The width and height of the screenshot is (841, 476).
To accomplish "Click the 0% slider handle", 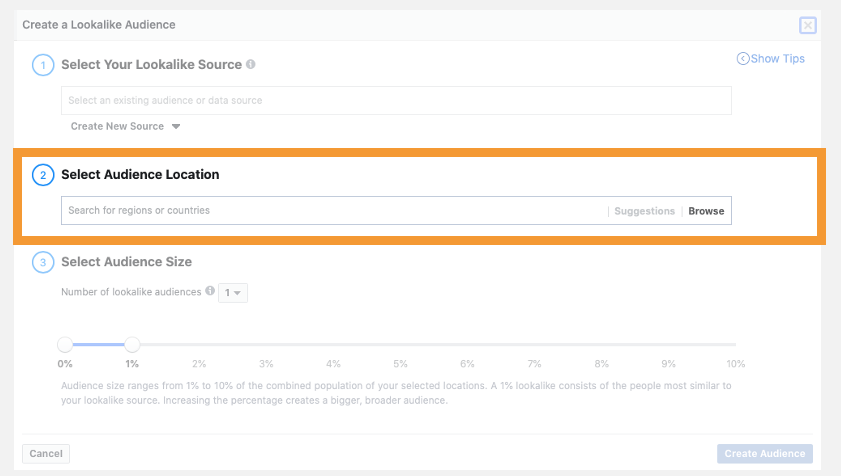I will pos(65,345).
